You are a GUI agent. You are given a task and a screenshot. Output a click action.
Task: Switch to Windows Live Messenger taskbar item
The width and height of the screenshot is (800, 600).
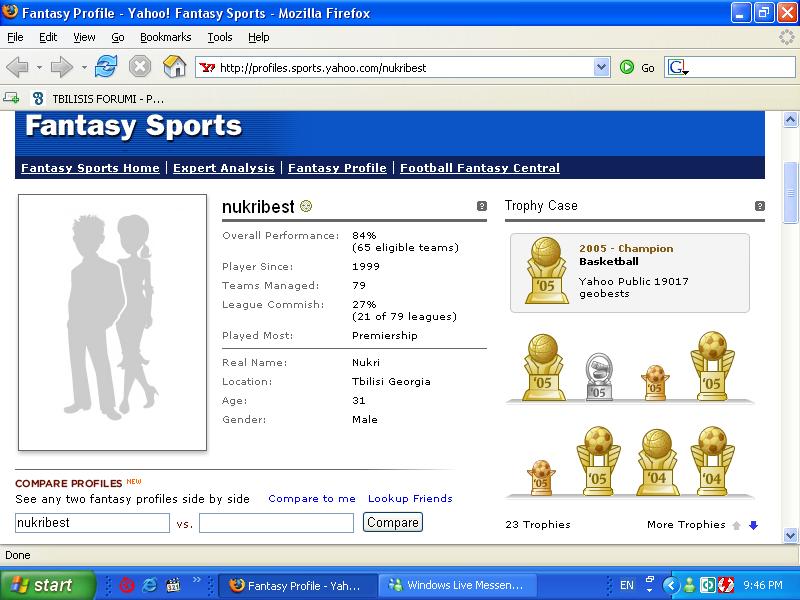457,585
